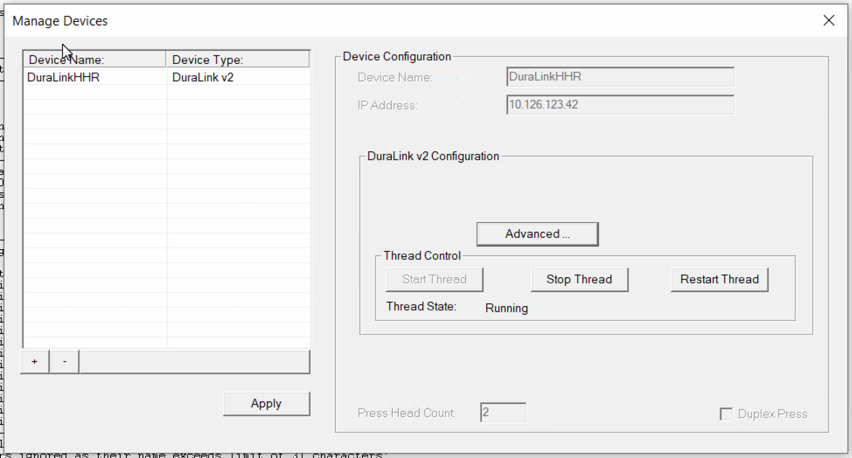This screenshot has width=852, height=458.
Task: Remove a device with the minus button
Action: 64,361
